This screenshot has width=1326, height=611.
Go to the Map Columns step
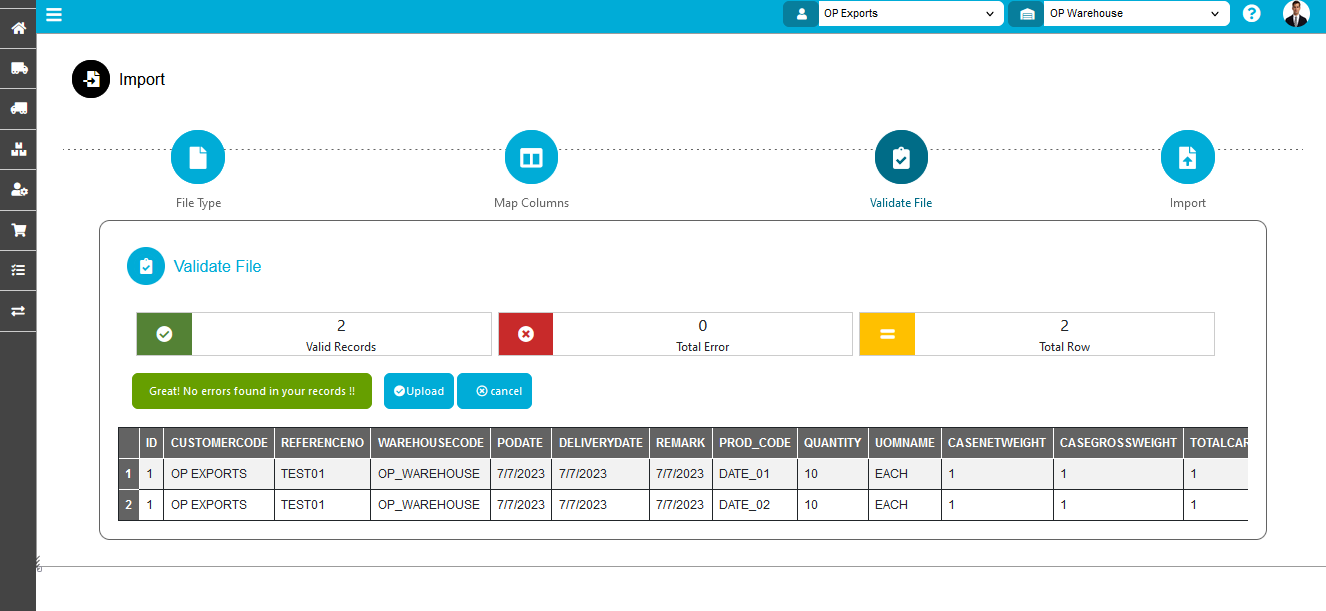coord(531,158)
